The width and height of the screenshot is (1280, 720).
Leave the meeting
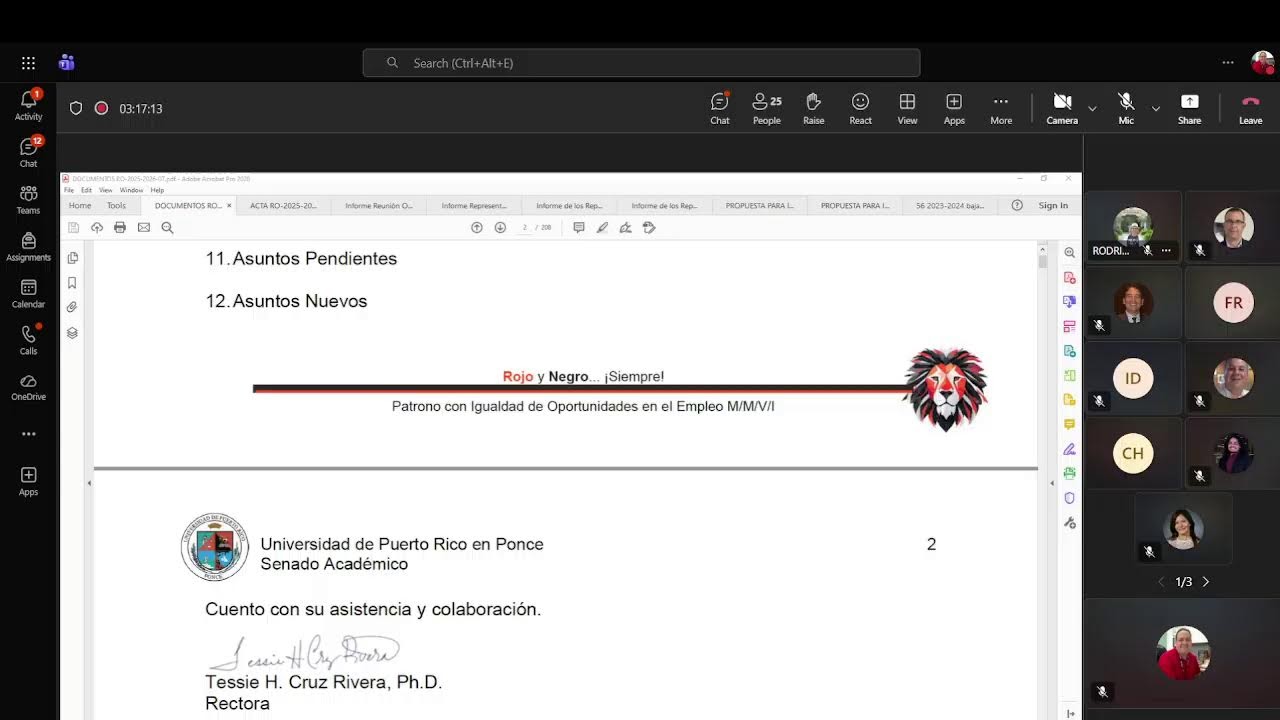(x=1250, y=108)
